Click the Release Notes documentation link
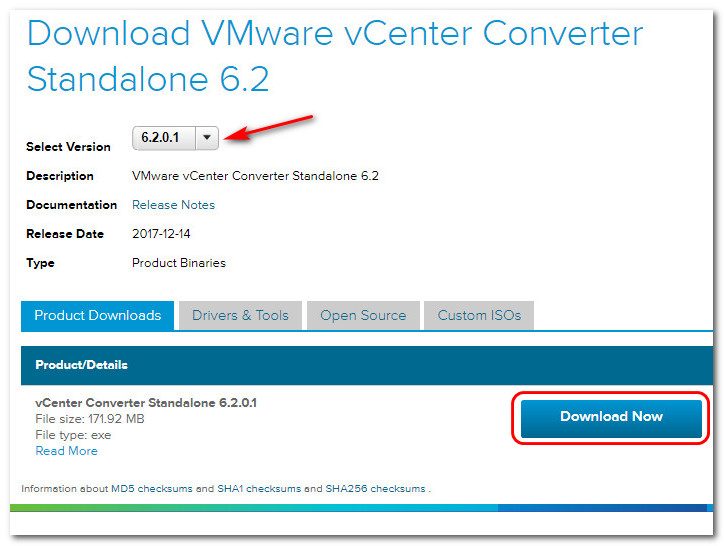This screenshot has height=546, width=724. (x=173, y=205)
